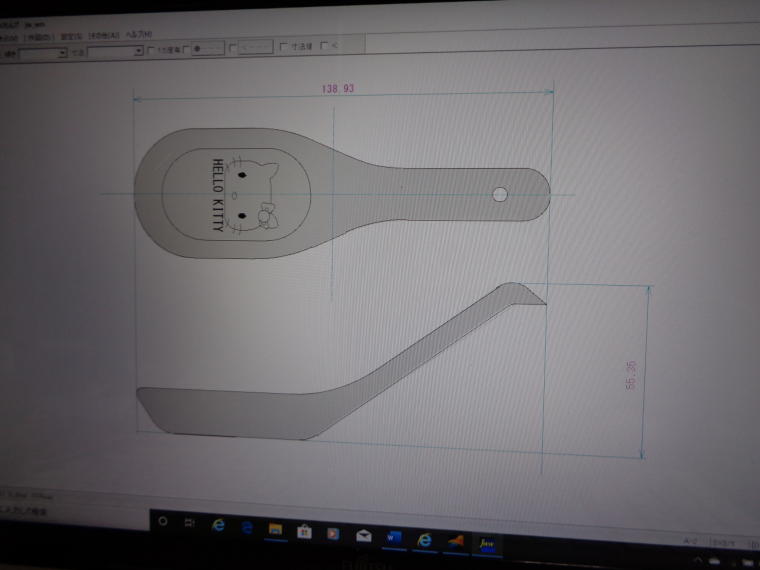Open the first toolbar combo box dropdown arrow
The image size is (760, 570).
pos(62,53)
